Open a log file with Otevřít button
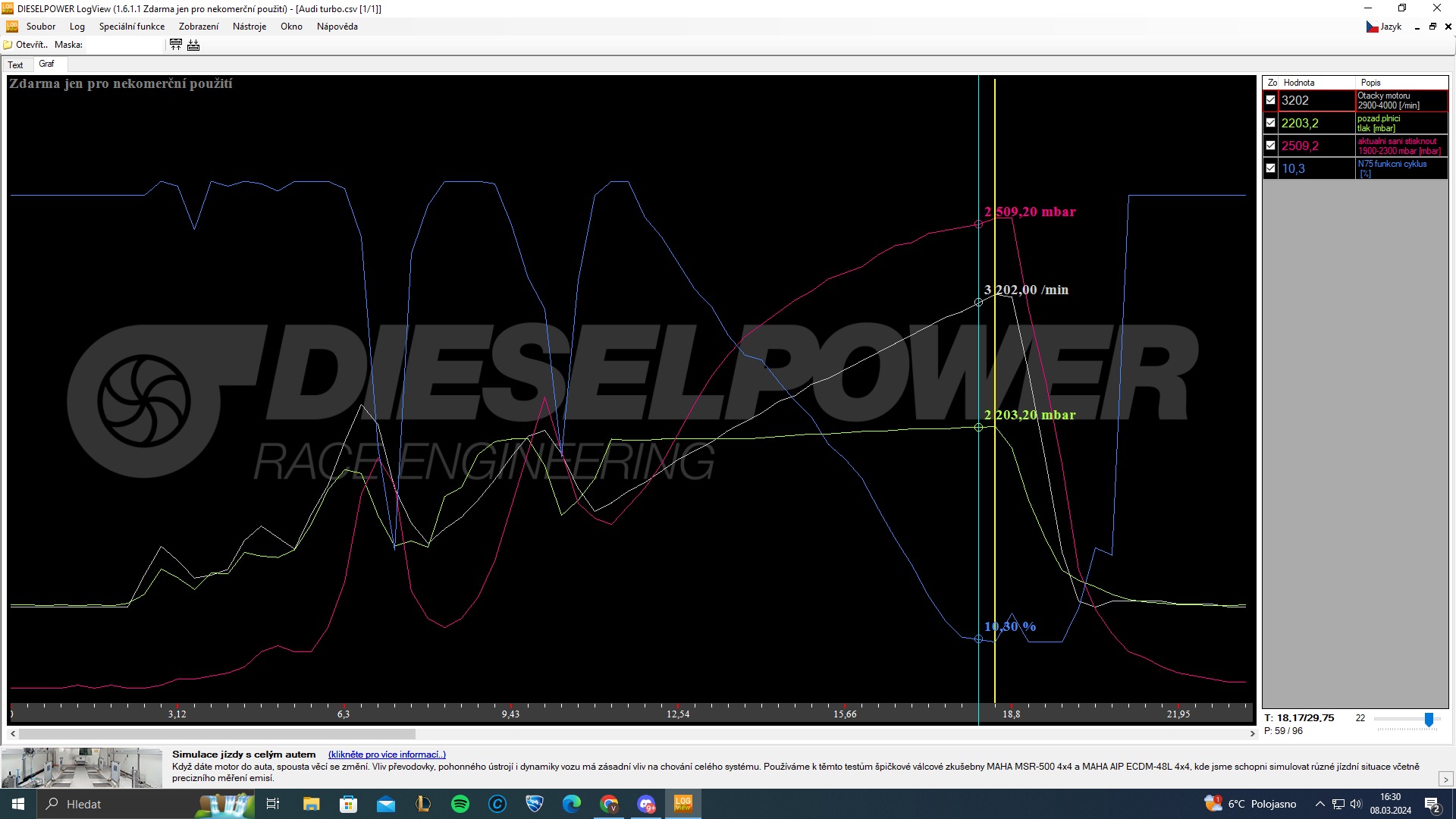This screenshot has width=1456, height=819. [x=26, y=45]
